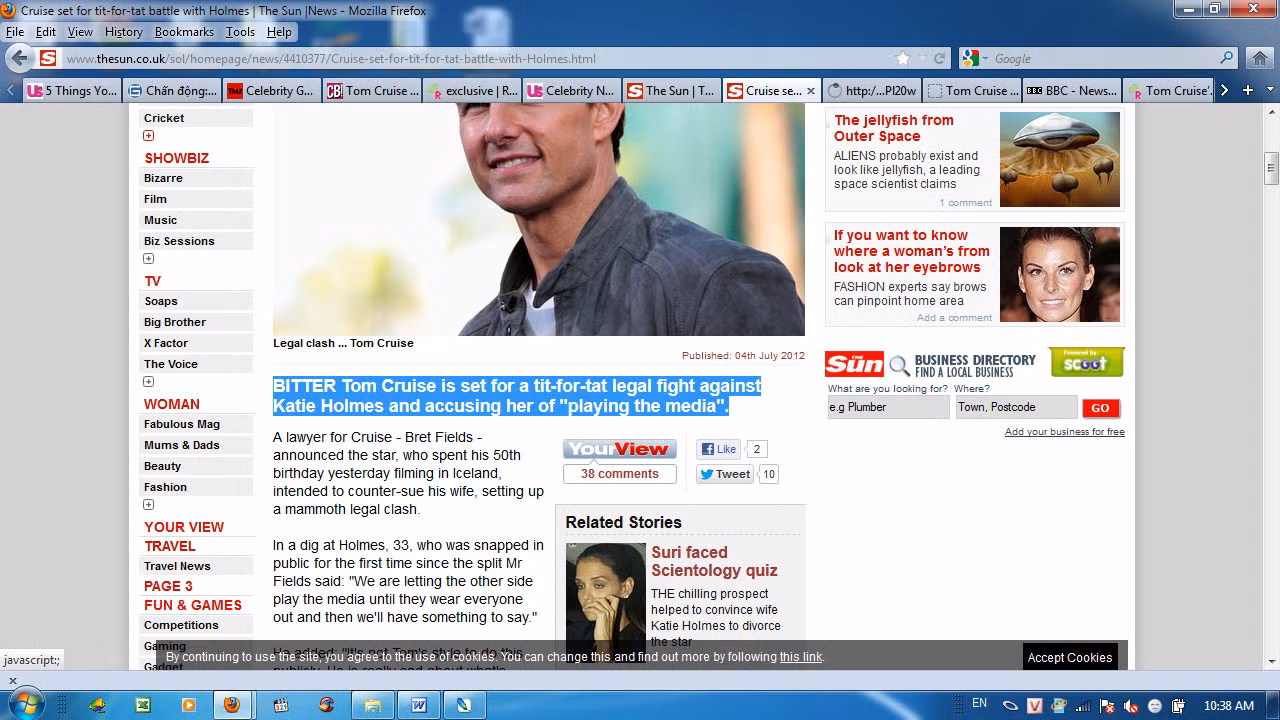Click the taskbar clock showing 10:38 AM

click(x=1229, y=705)
